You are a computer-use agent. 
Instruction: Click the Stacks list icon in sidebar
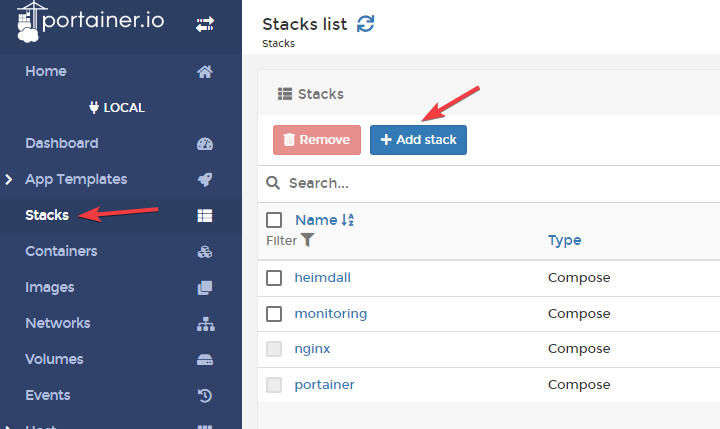coord(205,215)
